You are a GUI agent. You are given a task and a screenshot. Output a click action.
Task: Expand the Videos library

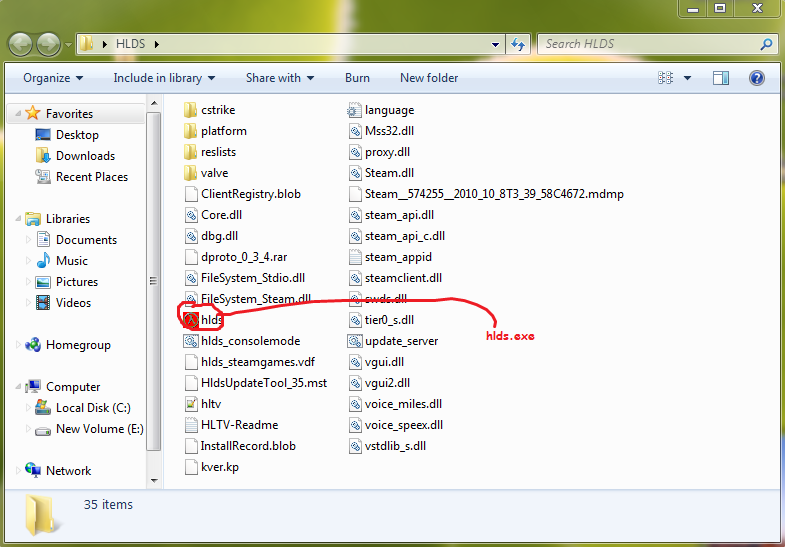[x=28, y=303]
